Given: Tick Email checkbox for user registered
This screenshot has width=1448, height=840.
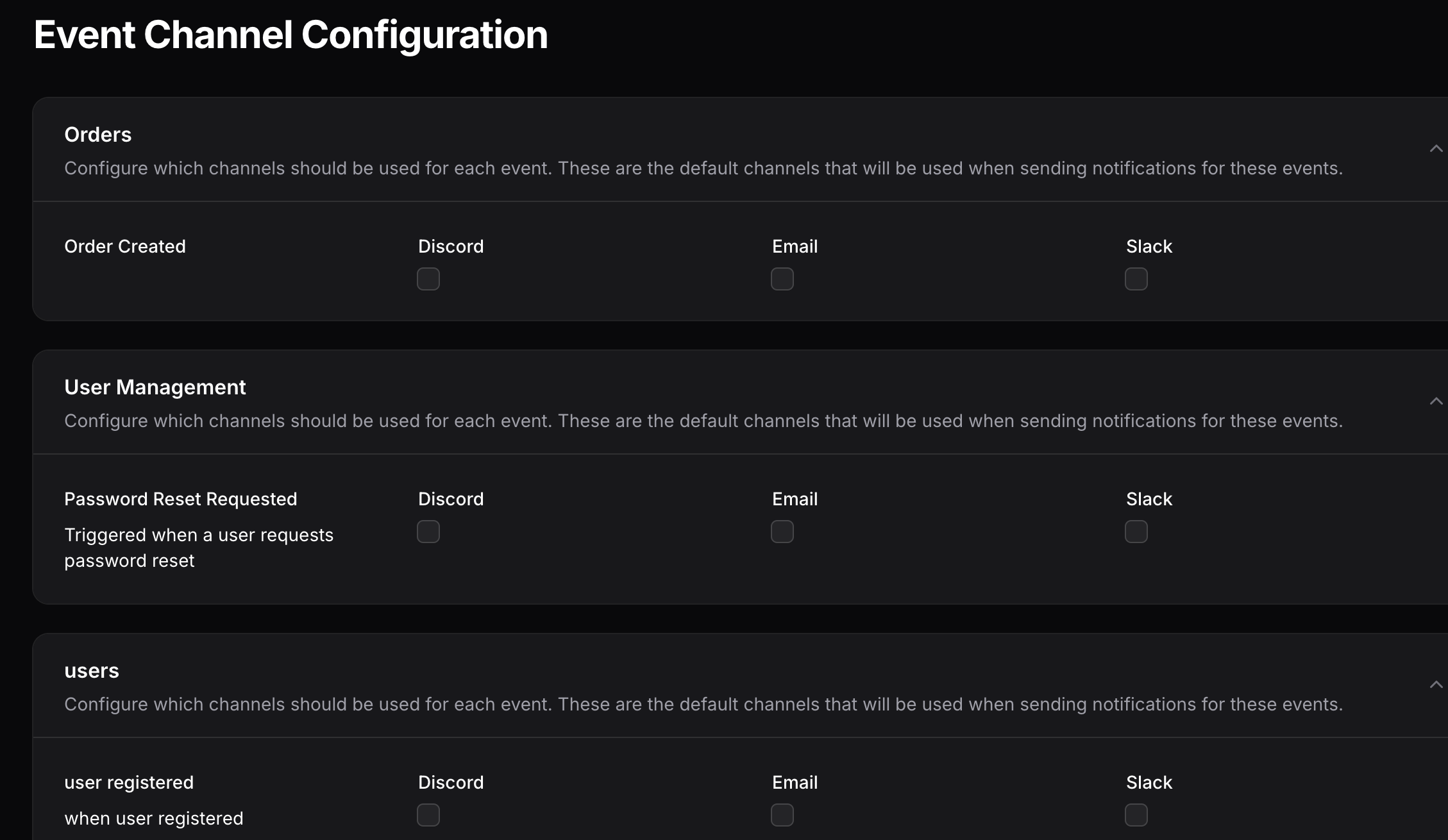Looking at the screenshot, I should [782, 815].
